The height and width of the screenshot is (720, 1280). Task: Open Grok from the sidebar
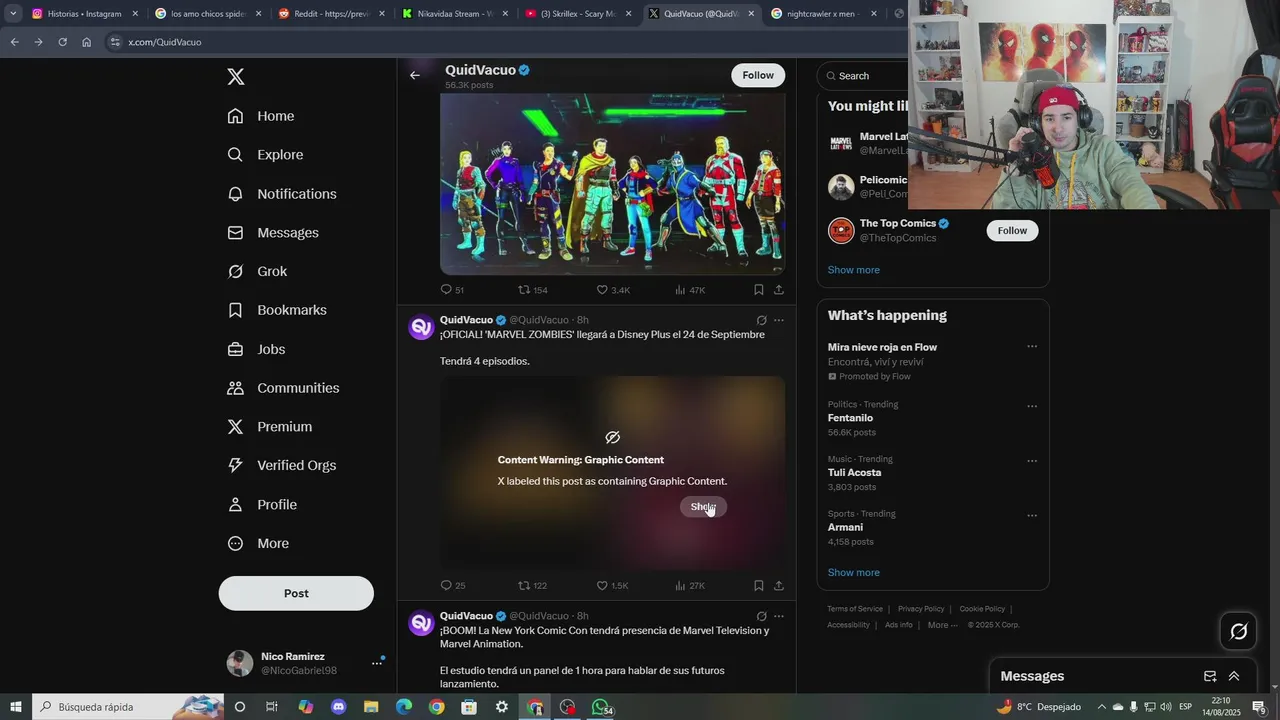[257, 272]
